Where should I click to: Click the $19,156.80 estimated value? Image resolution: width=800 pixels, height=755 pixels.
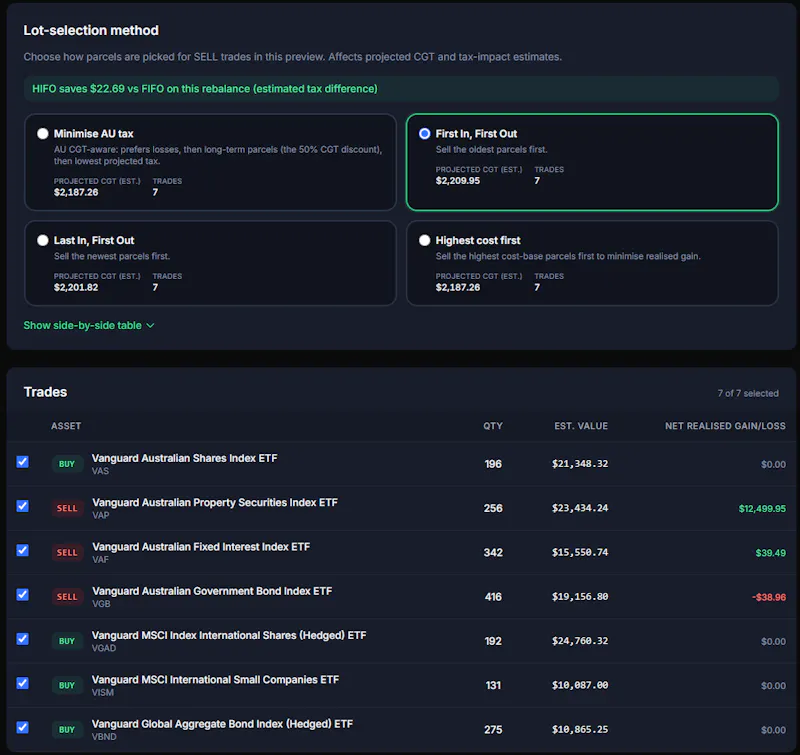(580, 597)
